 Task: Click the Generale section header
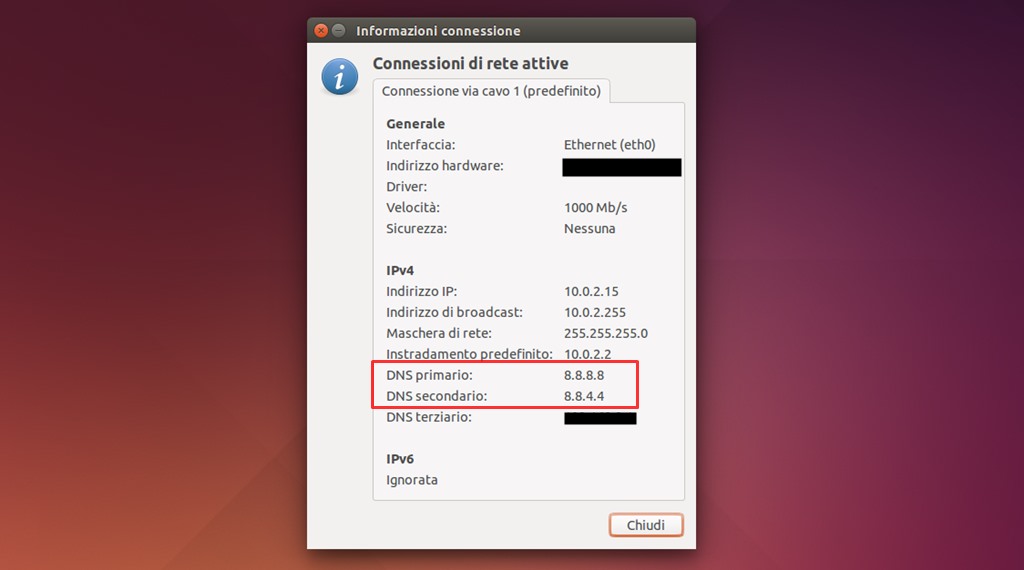click(x=415, y=124)
